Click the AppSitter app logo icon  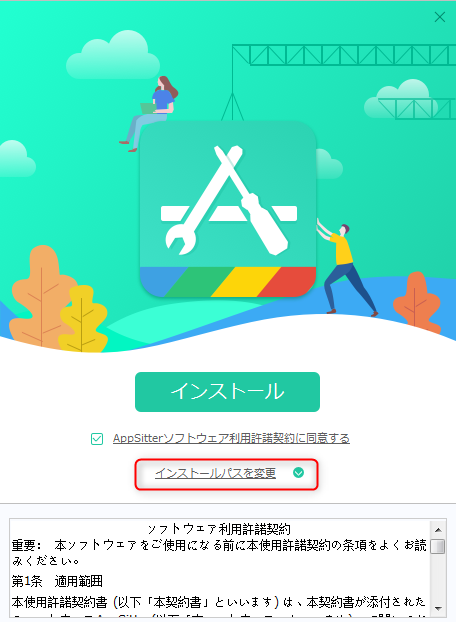point(228,209)
